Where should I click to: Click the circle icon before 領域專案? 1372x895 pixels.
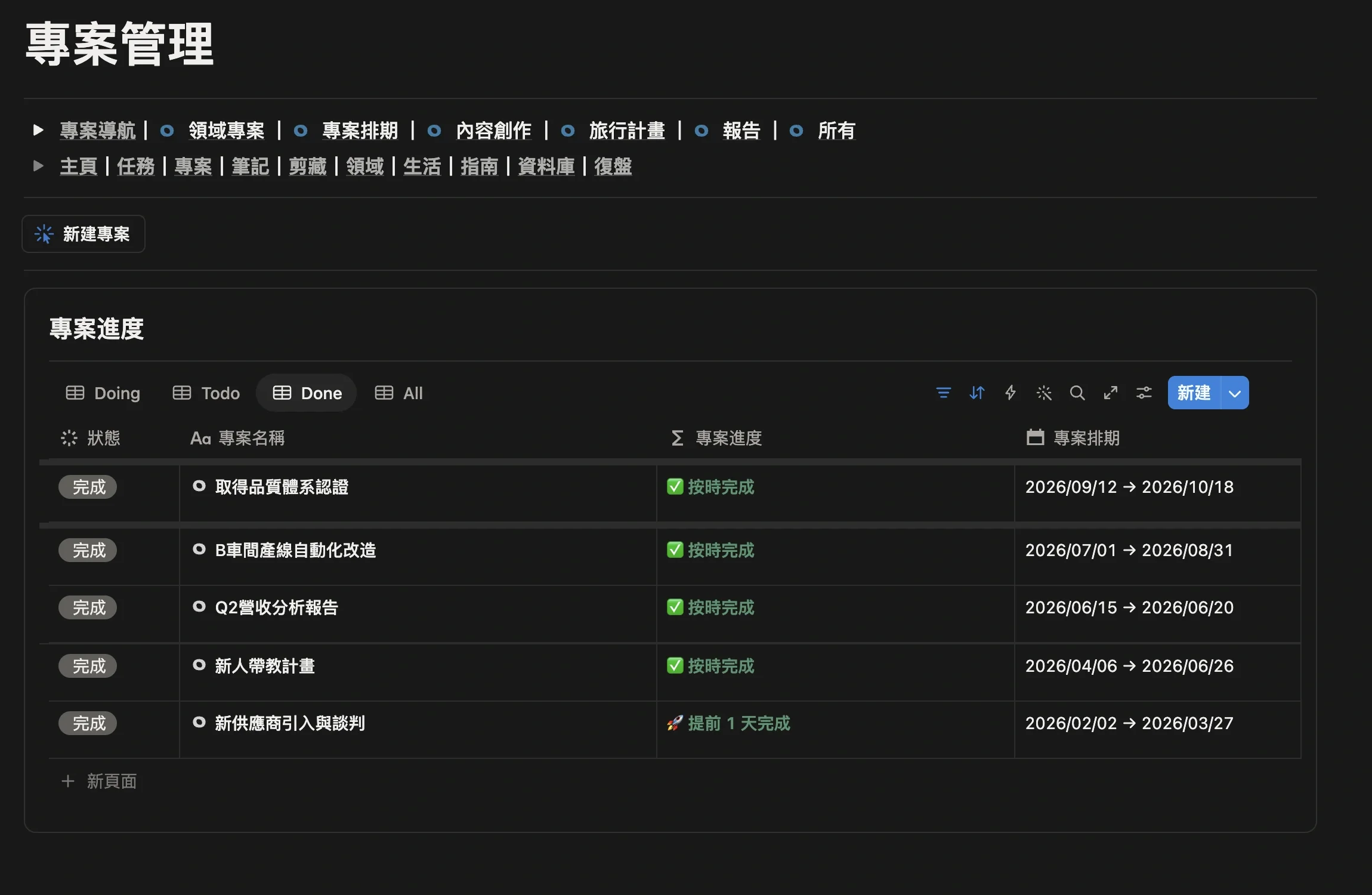click(x=167, y=130)
